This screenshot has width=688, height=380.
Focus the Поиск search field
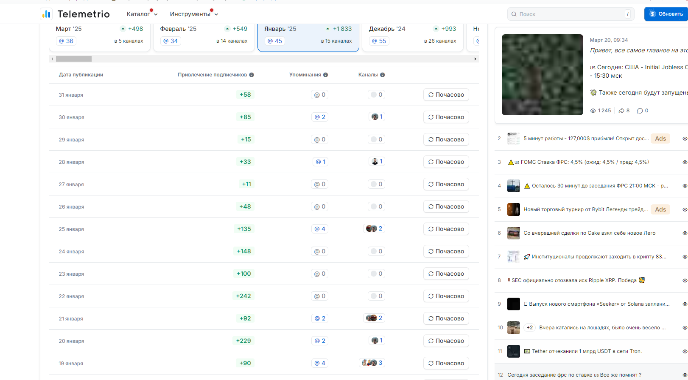click(x=571, y=14)
